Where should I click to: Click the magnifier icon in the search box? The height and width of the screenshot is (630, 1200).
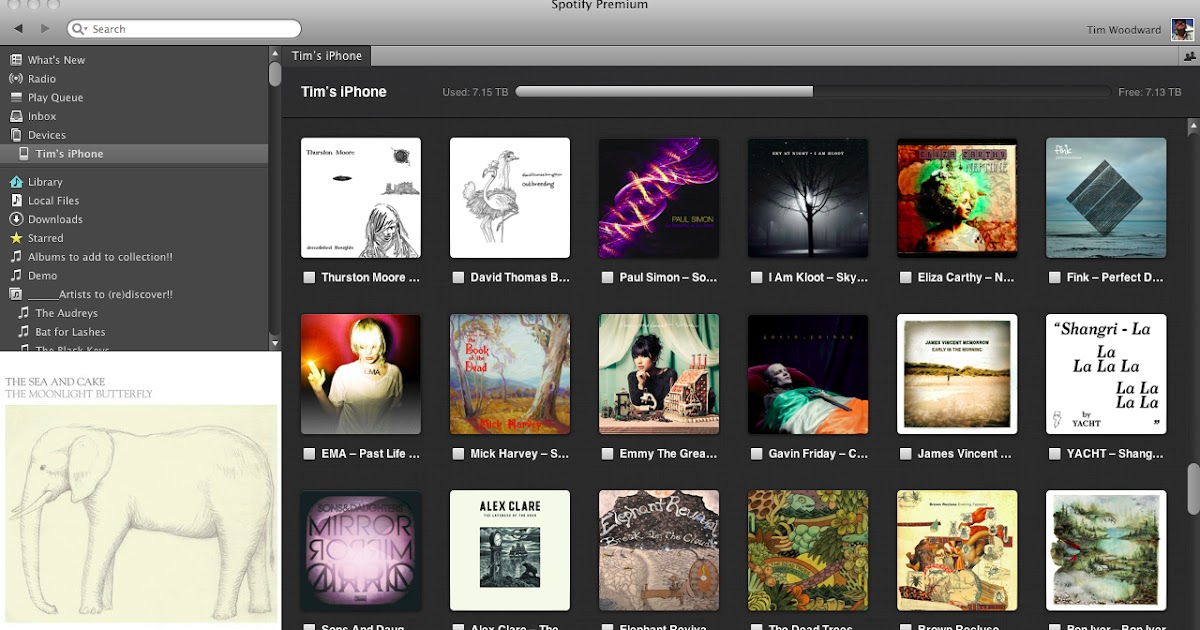point(78,29)
